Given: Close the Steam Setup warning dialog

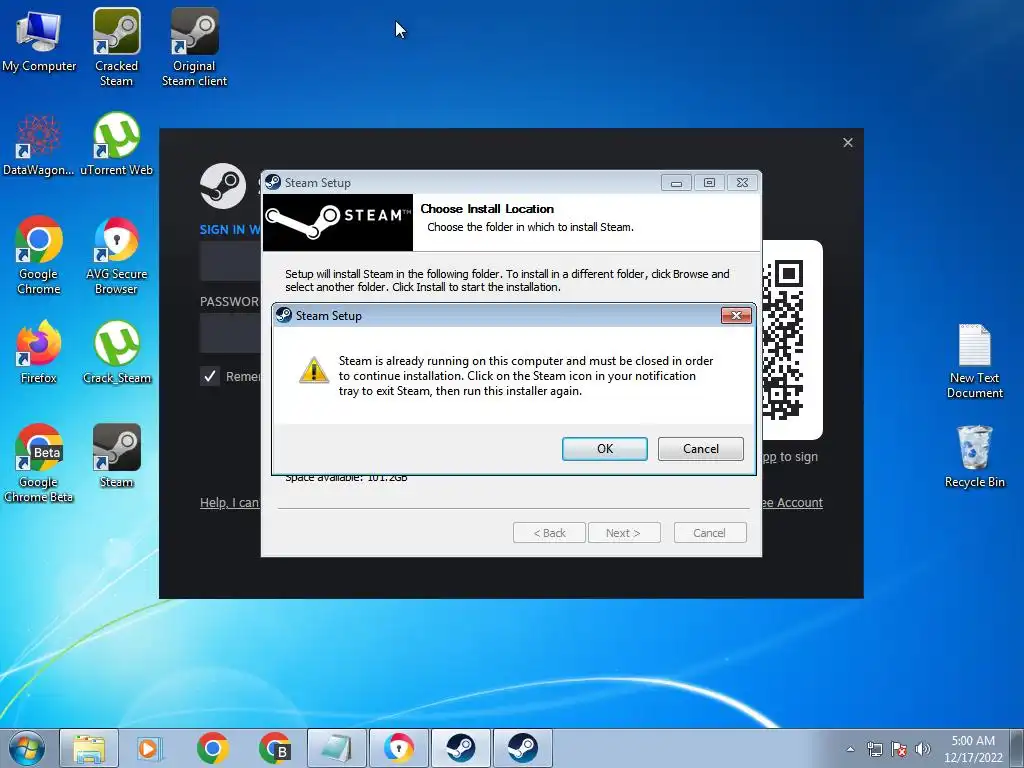Looking at the screenshot, I should click(736, 315).
